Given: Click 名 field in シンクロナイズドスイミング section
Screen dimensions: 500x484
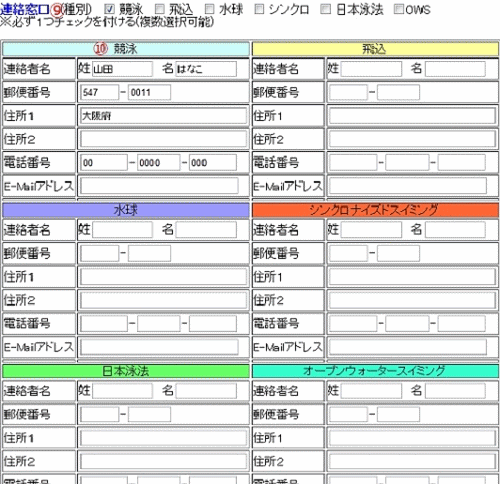Looking at the screenshot, I should tap(455, 230).
